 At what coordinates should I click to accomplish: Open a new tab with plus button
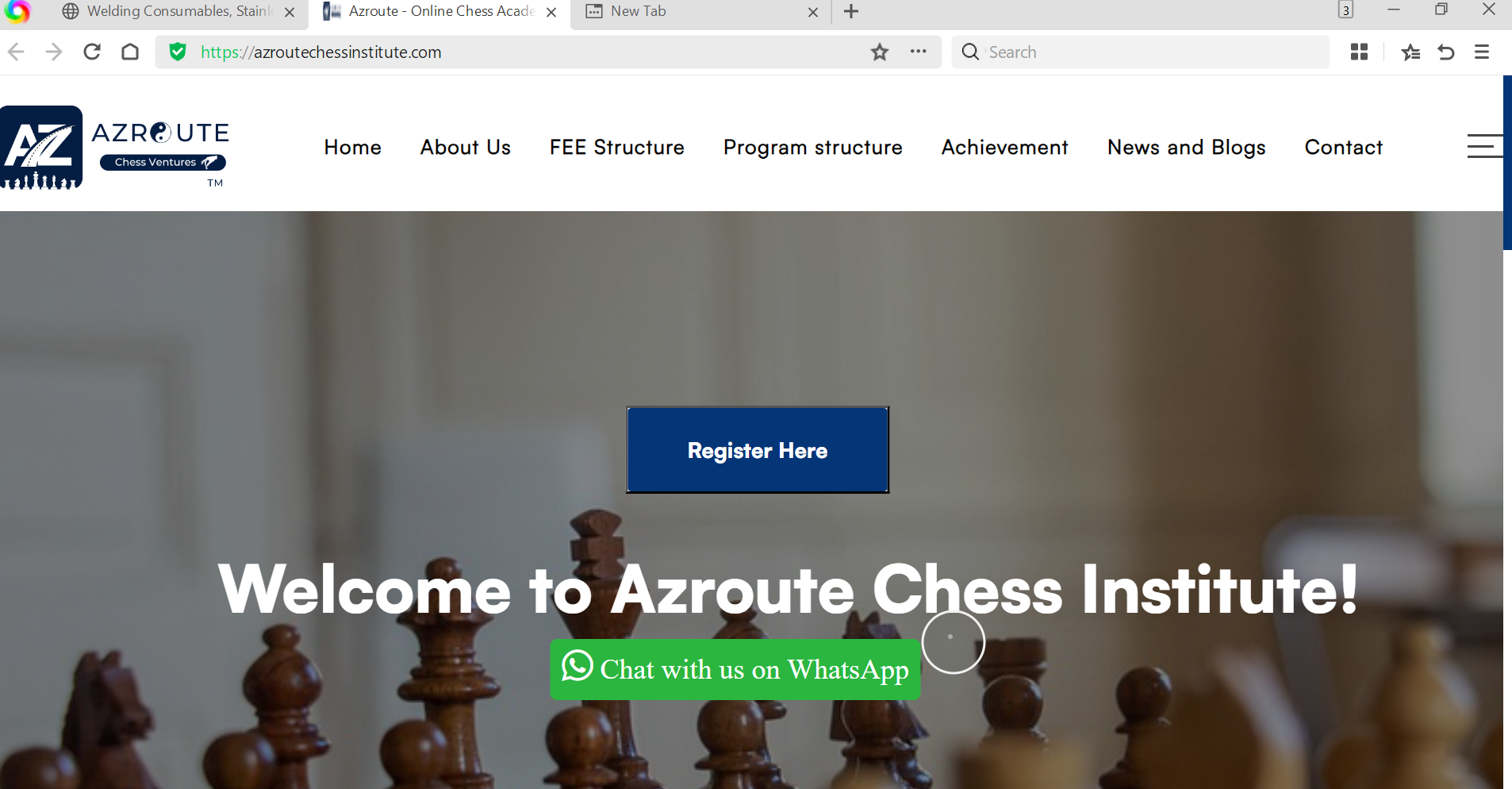851,12
